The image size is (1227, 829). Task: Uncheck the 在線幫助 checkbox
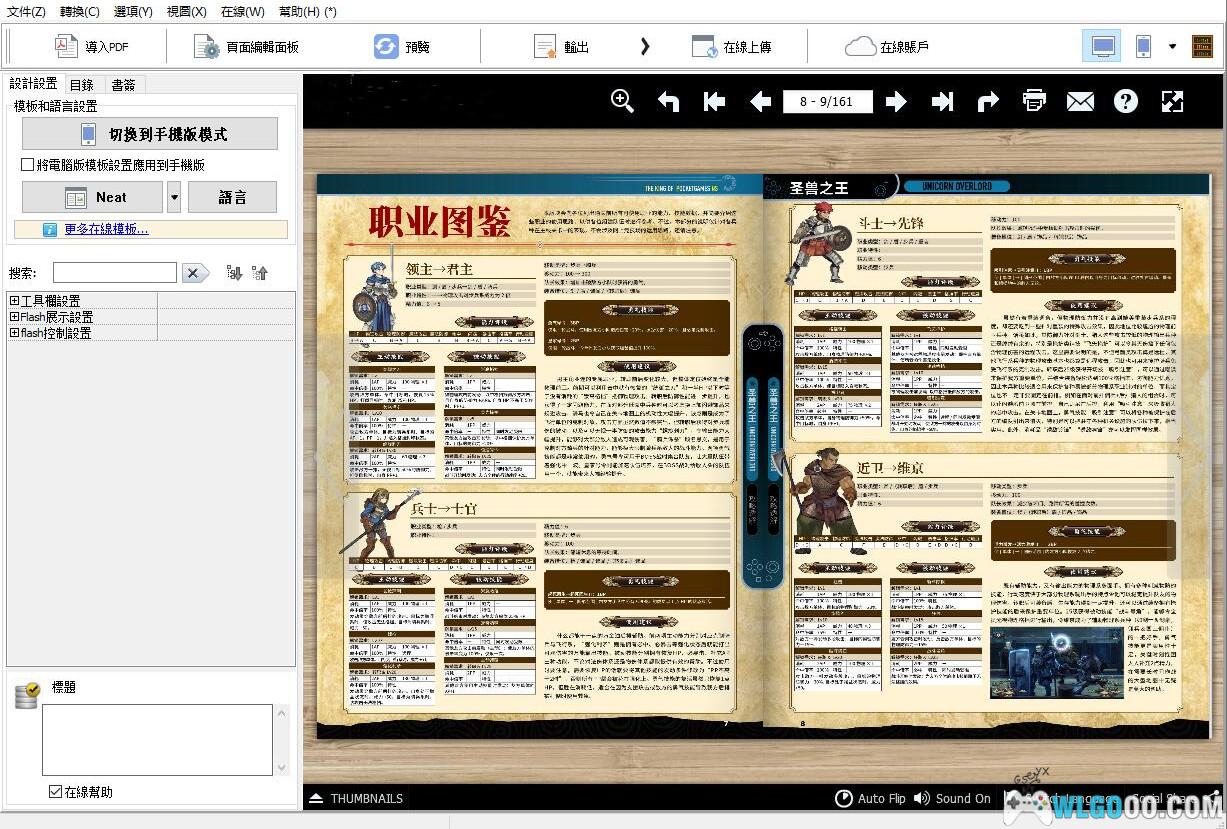[55, 792]
